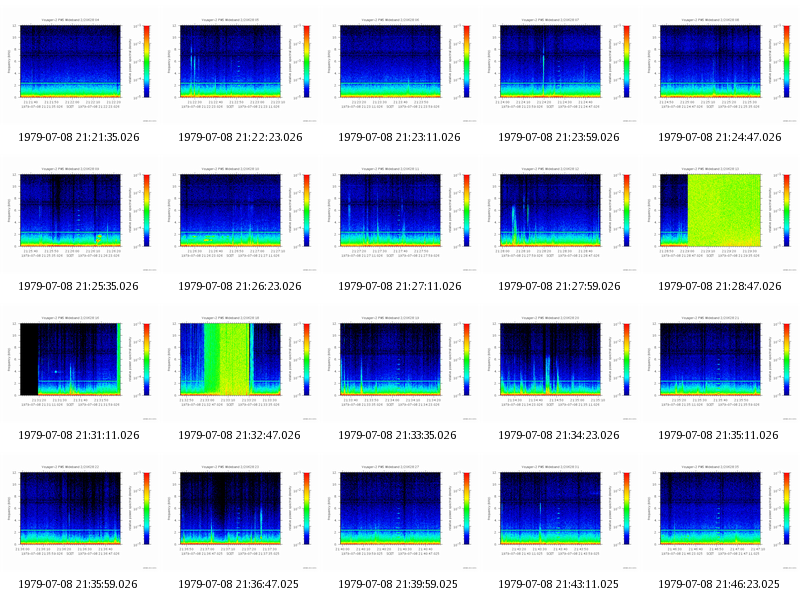Click the caption 1979-07-08 21:27:59.026
Screen dimensions: 800x596
[x=559, y=286]
